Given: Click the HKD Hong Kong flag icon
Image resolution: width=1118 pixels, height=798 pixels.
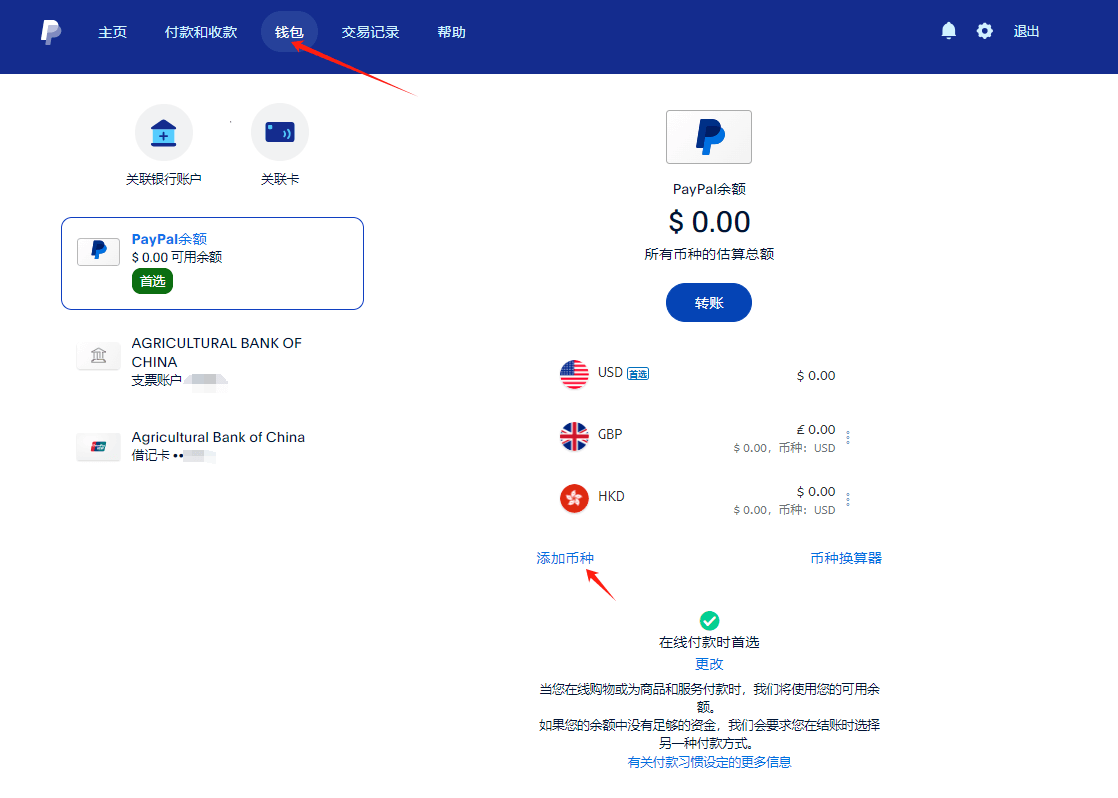Looking at the screenshot, I should tap(574, 498).
